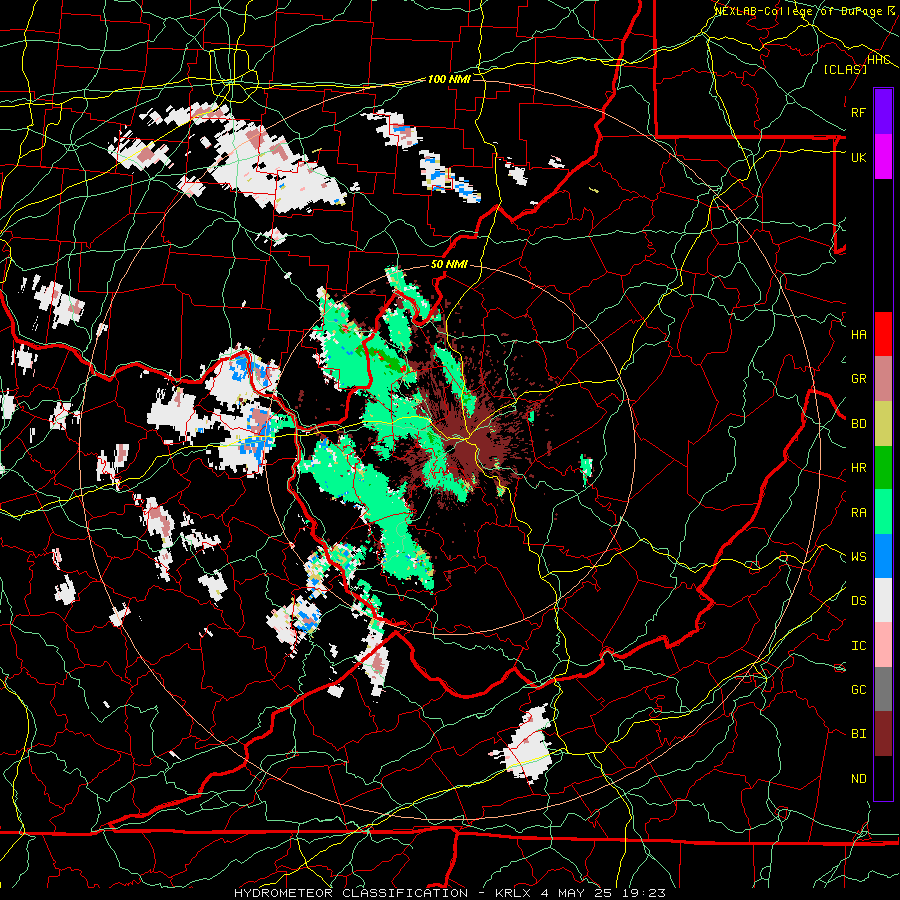Screen dimensions: 900x900
Task: Click the IC legend label
Action: click(858, 646)
